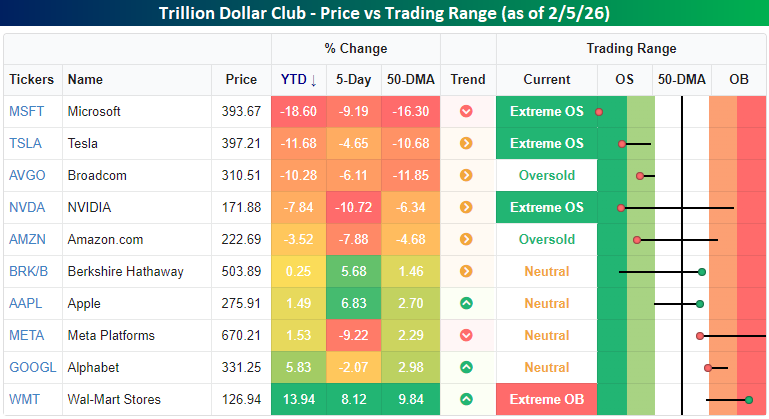
Task: Click Apple's green trading range dot
Action: 700,303
